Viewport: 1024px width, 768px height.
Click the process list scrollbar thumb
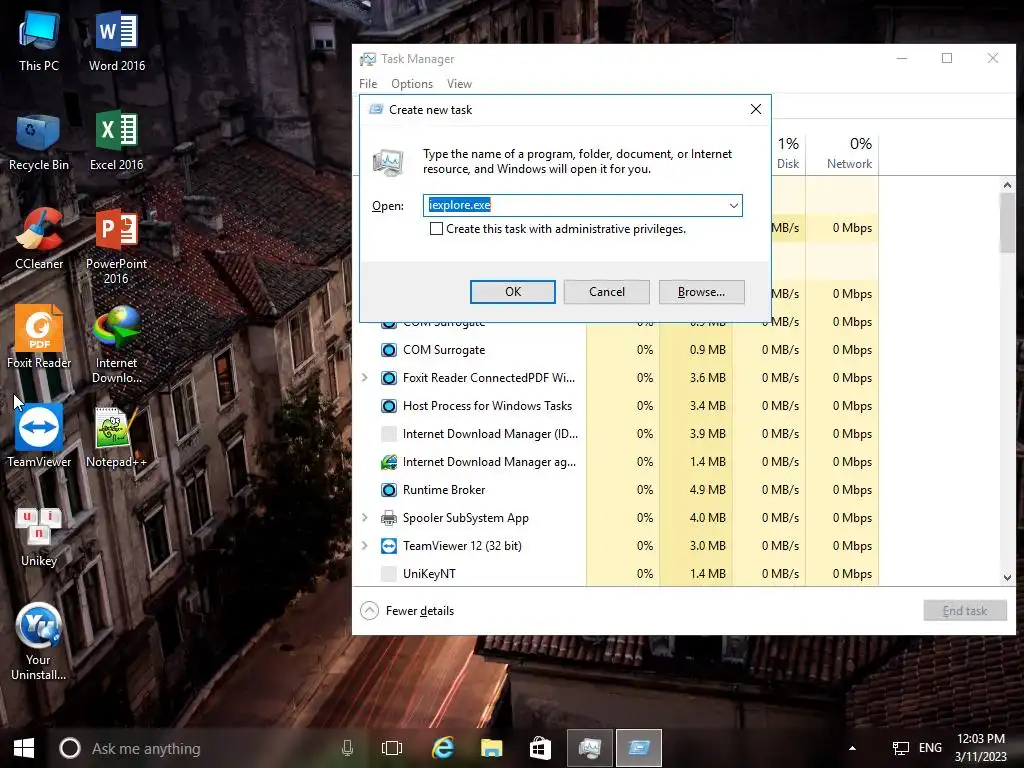tap(1007, 223)
